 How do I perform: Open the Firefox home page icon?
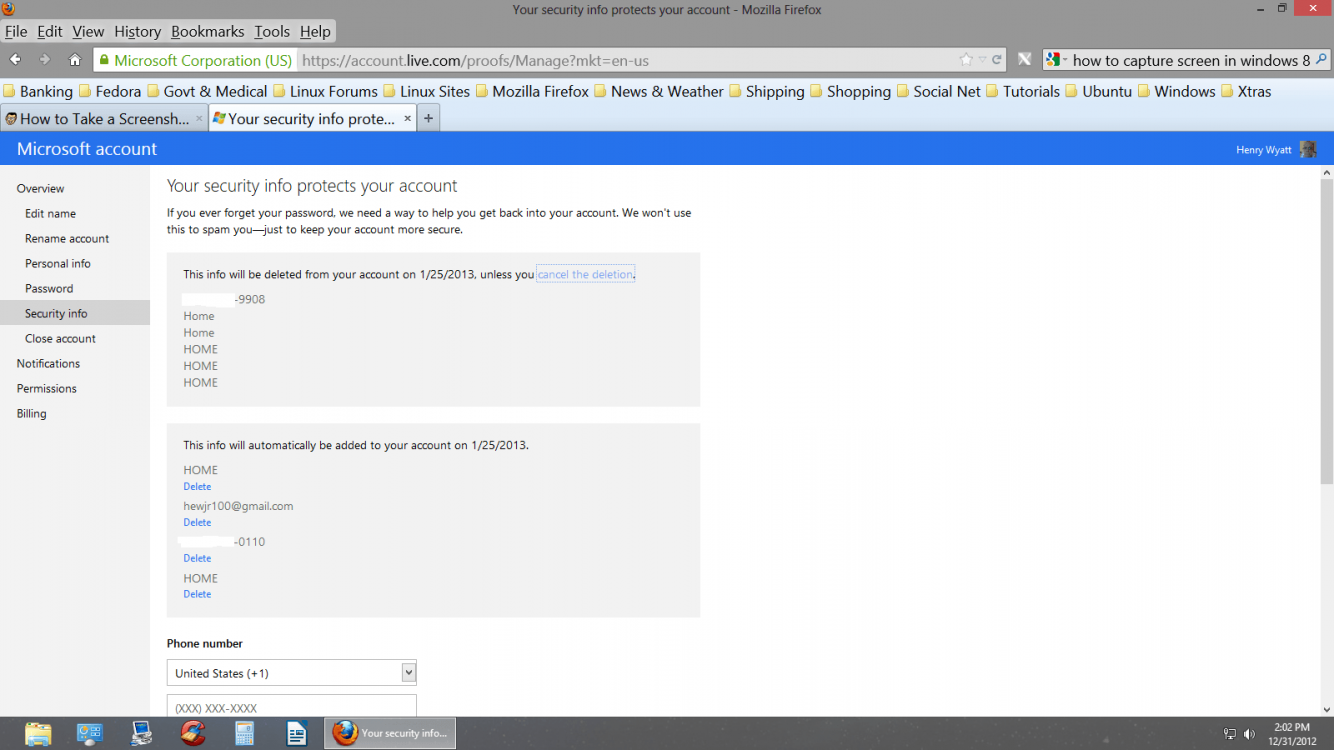75,60
